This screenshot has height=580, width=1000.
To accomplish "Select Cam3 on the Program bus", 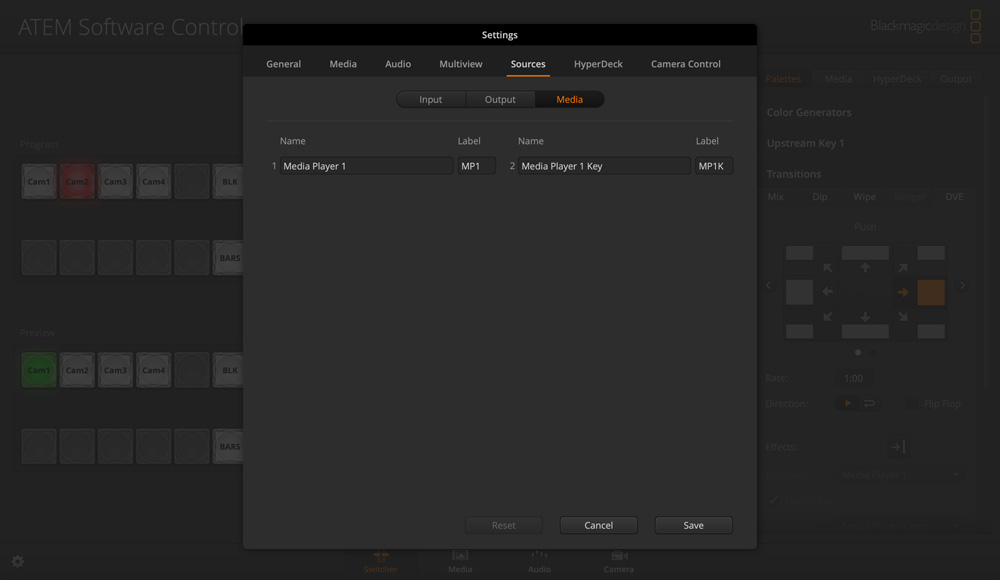I will tap(115, 182).
